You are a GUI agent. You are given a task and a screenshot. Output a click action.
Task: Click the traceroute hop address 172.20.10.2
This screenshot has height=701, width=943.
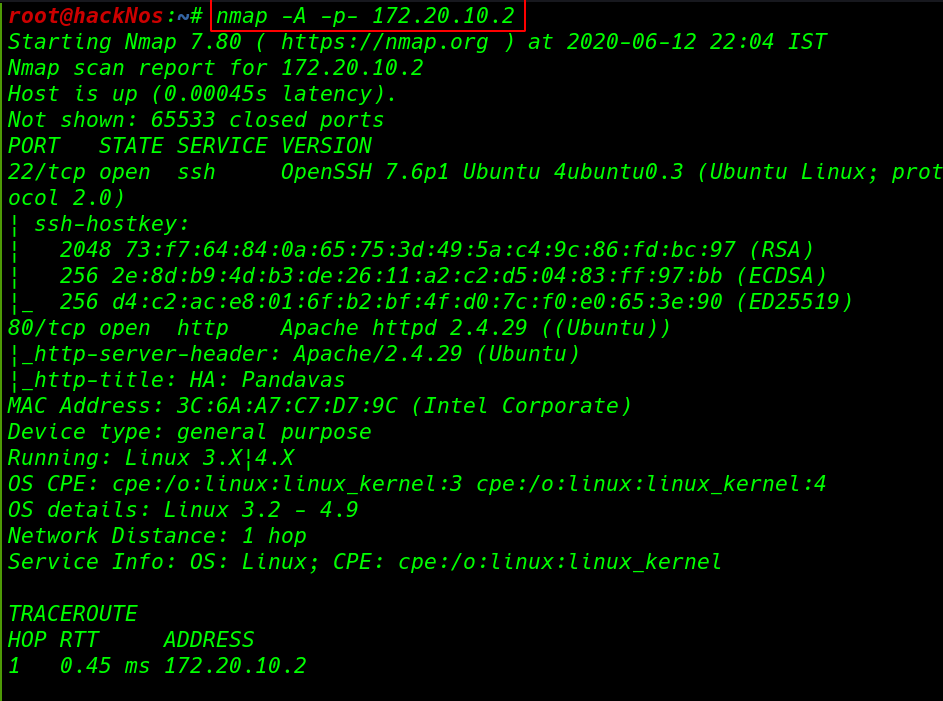235,666
